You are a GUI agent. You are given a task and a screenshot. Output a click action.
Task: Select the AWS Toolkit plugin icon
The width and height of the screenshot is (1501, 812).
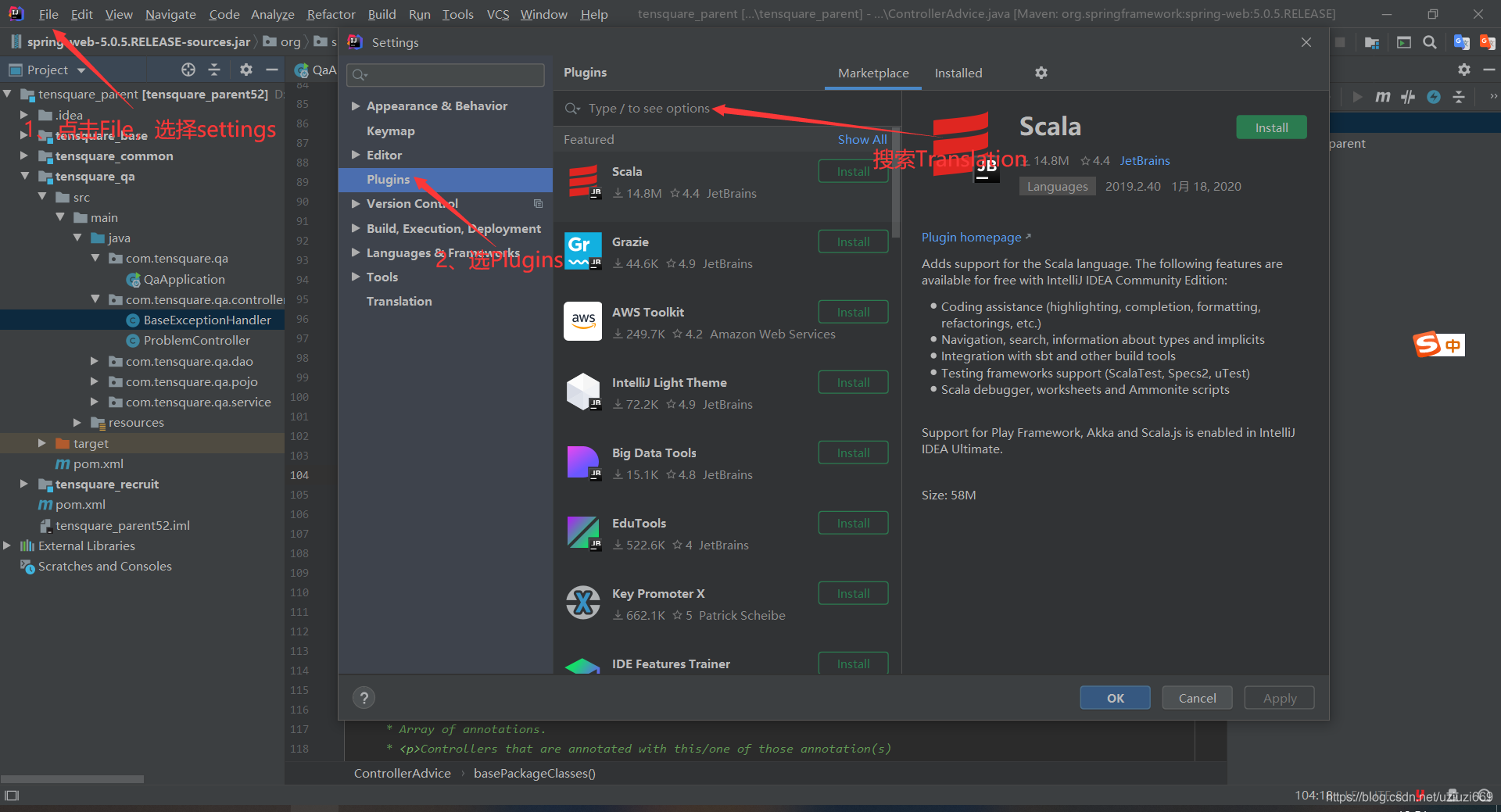pos(583,321)
